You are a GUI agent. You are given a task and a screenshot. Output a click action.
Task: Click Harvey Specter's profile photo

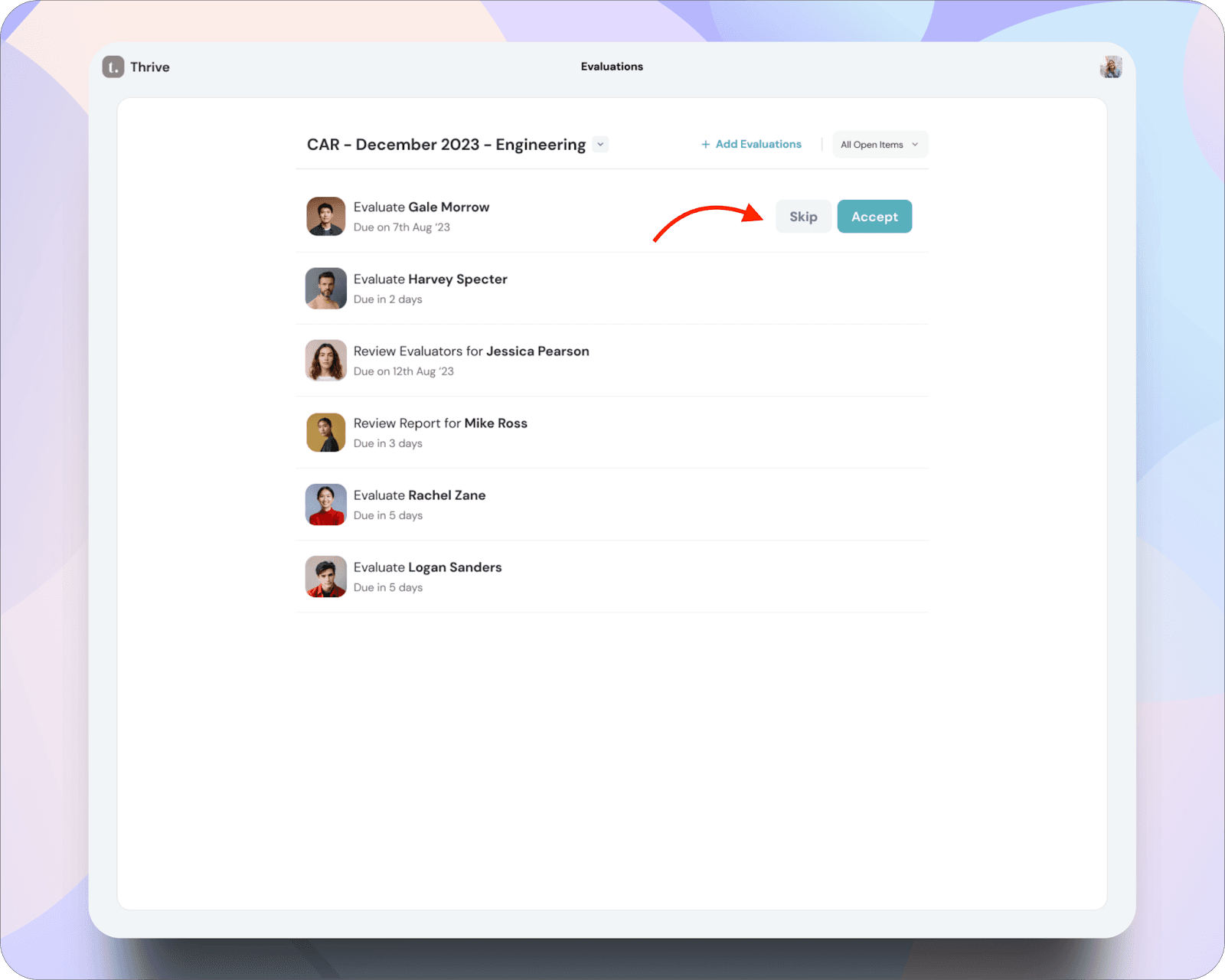tap(326, 289)
